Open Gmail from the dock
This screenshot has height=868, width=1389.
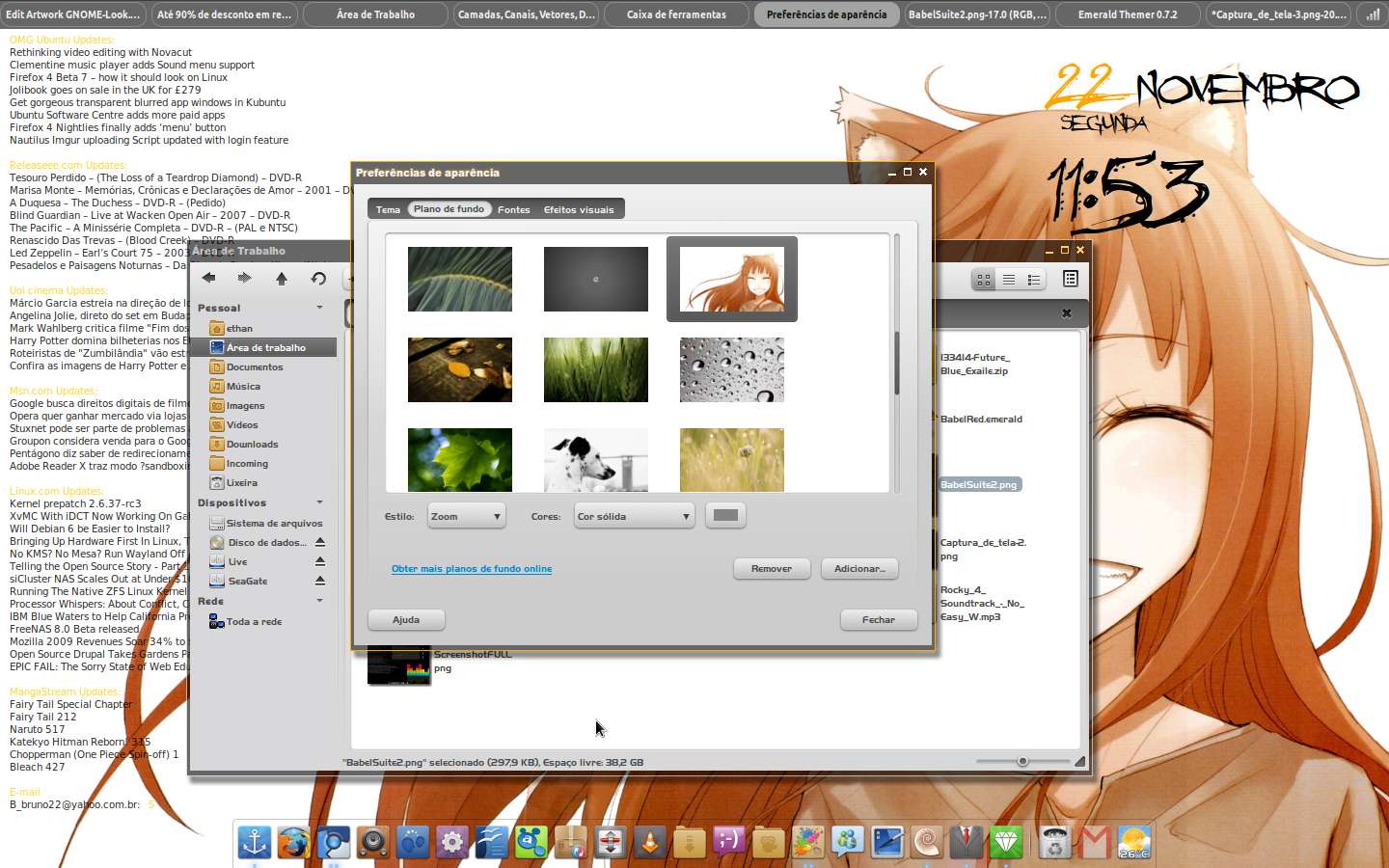pos(1094,842)
